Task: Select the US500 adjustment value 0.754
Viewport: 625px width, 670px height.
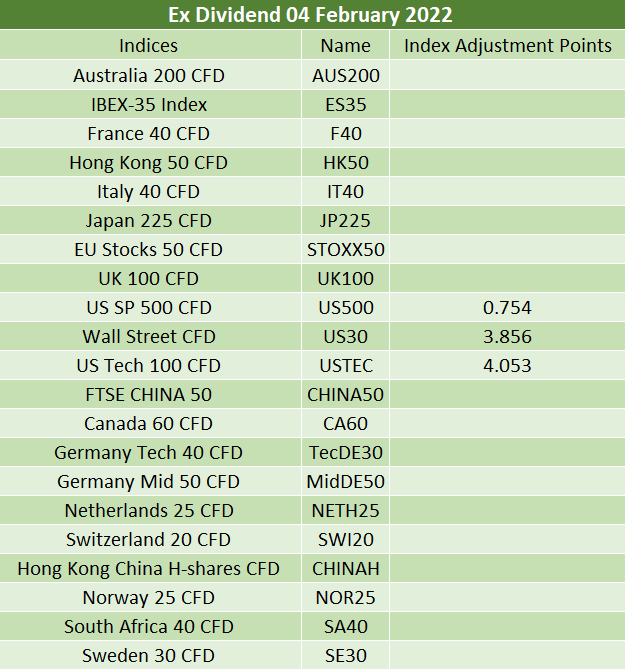Action: coord(507,308)
